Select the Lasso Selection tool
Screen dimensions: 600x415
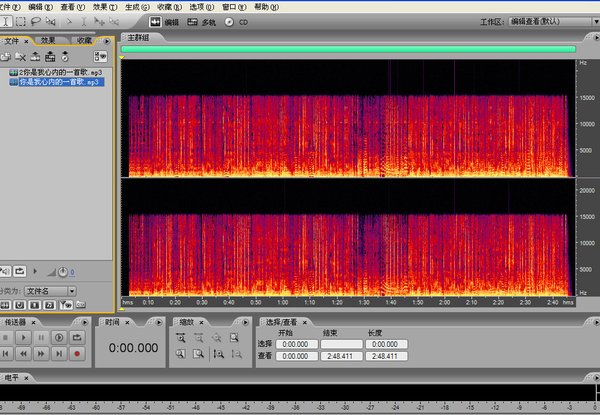[x=36, y=22]
